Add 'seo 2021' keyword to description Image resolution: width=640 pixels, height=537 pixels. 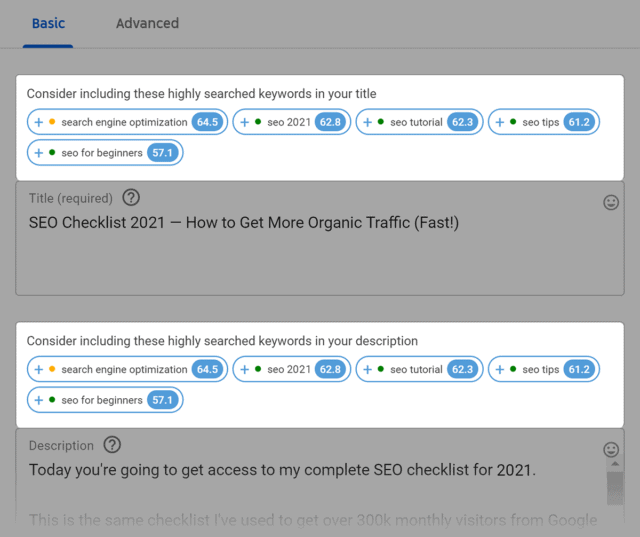point(289,369)
